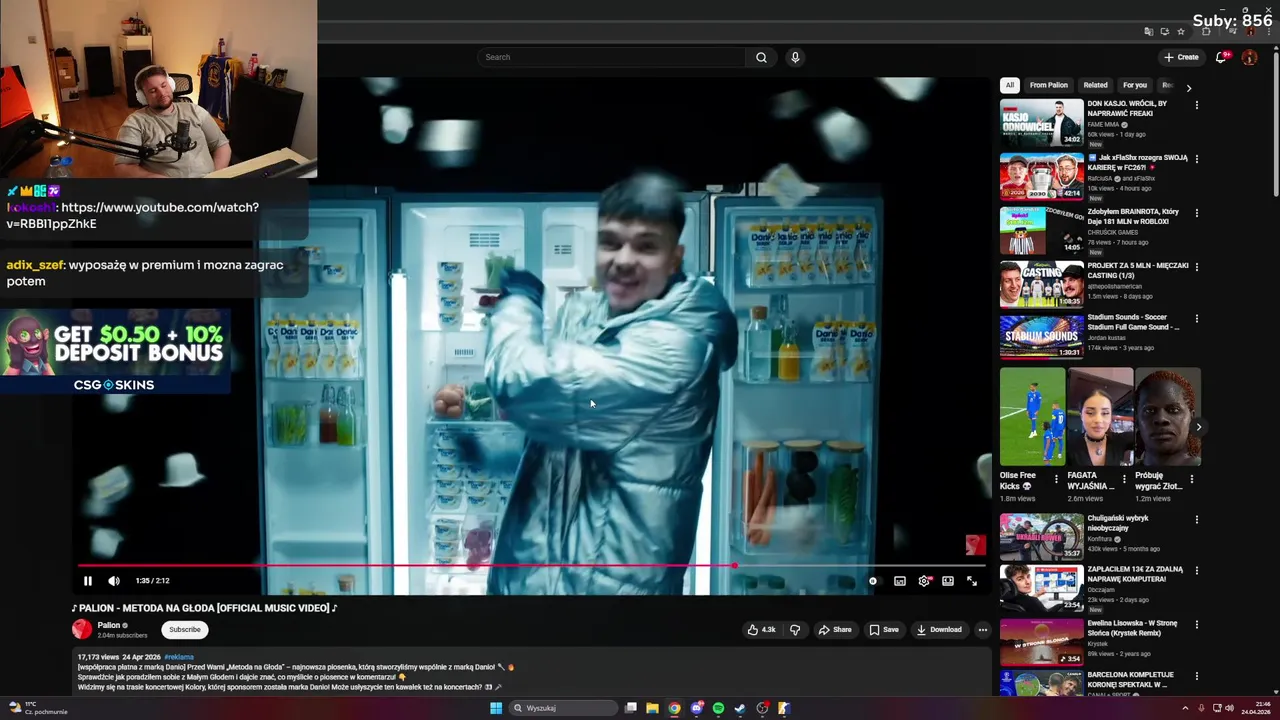Open Task View on the taskbar
1280x720 pixels.
click(631, 708)
